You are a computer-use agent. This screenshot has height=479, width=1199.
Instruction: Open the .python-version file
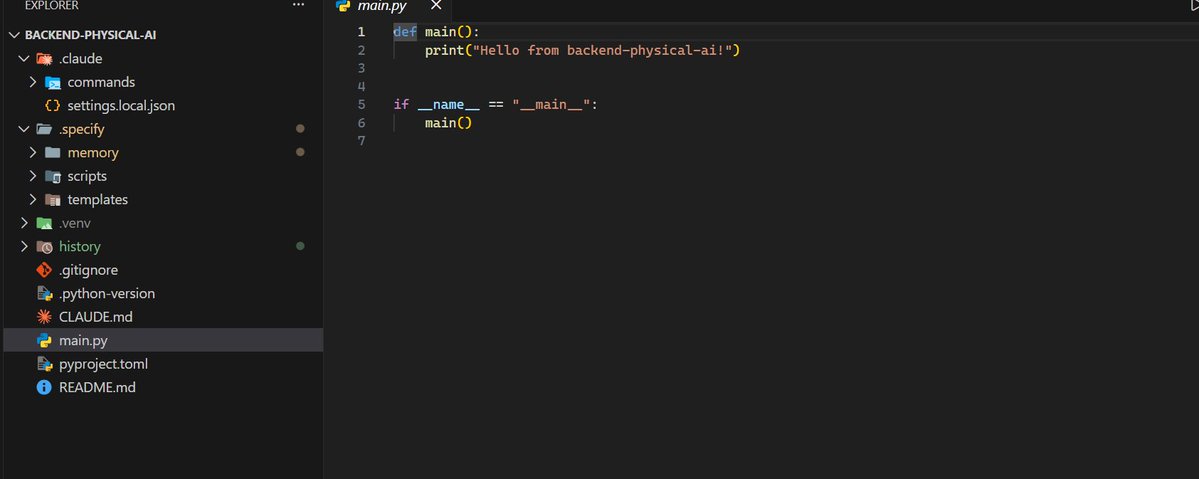[x=106, y=294]
